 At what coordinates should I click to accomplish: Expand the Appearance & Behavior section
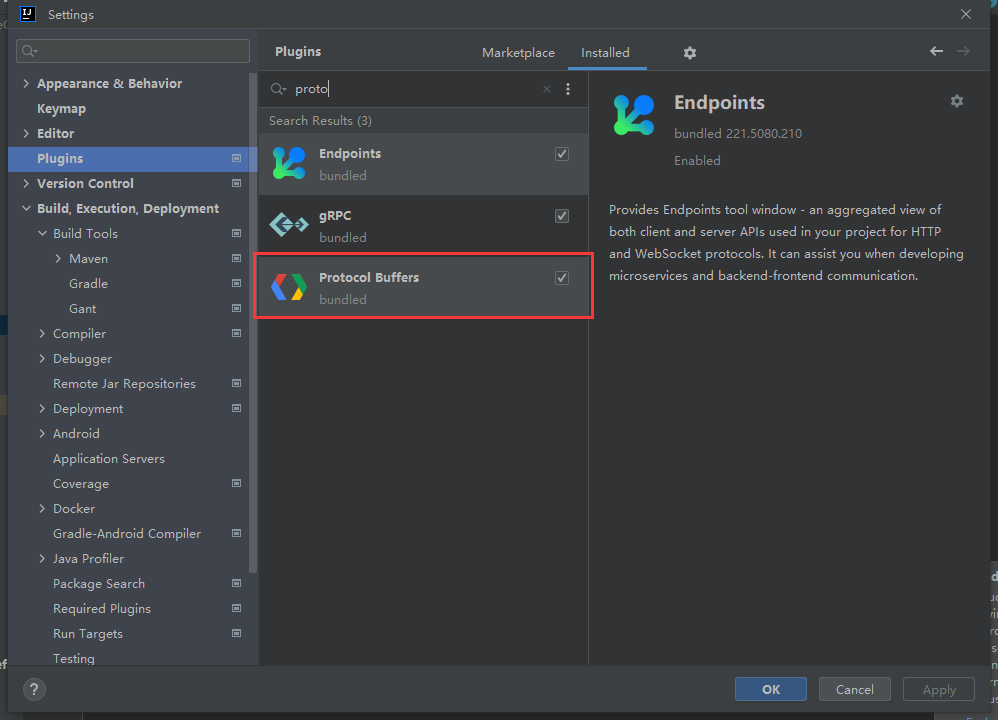[26, 84]
